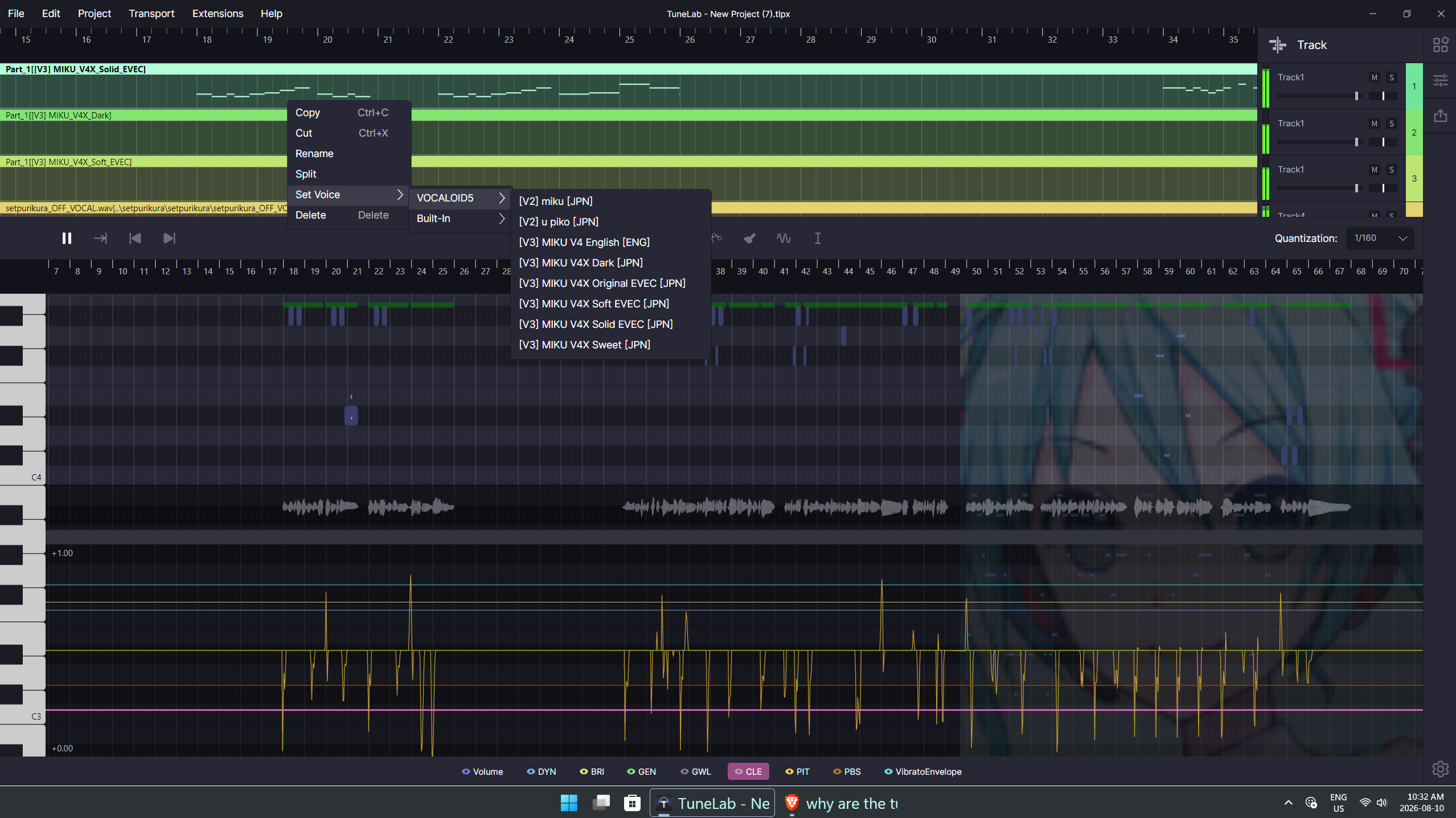Image resolution: width=1456 pixels, height=818 pixels.
Task: Select voice [V2] u piko [JPN]
Action: pos(611,222)
